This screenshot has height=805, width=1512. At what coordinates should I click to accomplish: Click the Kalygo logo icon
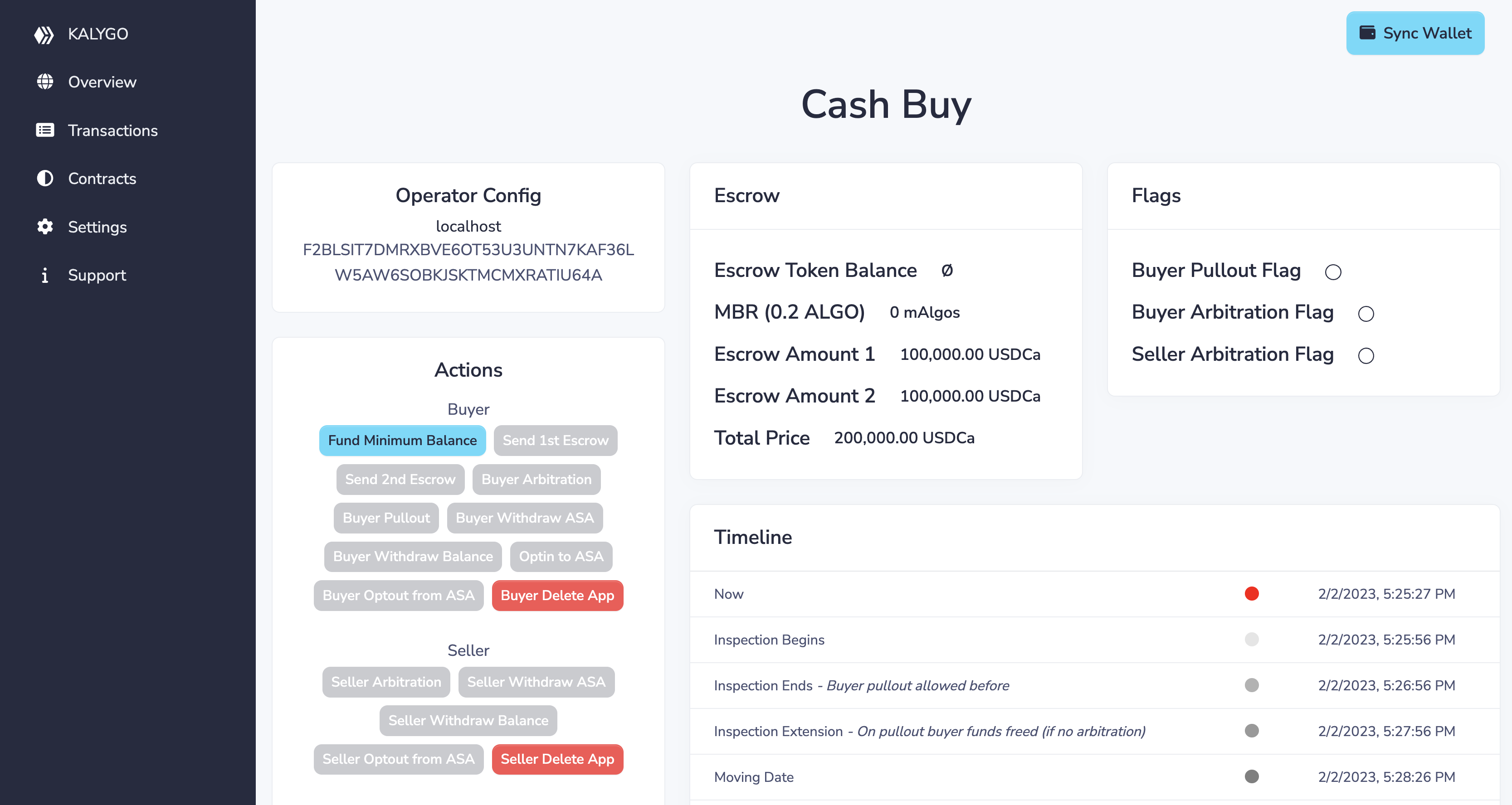(44, 34)
